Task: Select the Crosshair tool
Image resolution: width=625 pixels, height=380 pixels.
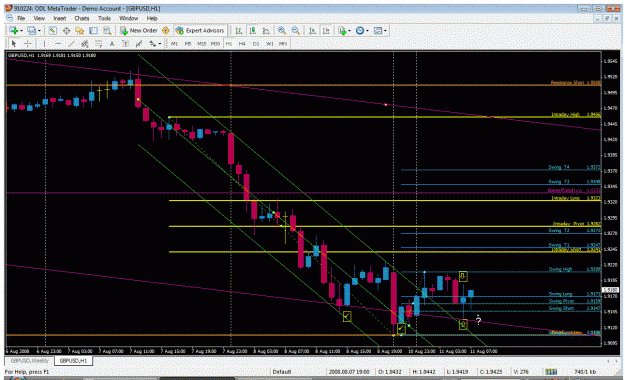Action: [28, 43]
